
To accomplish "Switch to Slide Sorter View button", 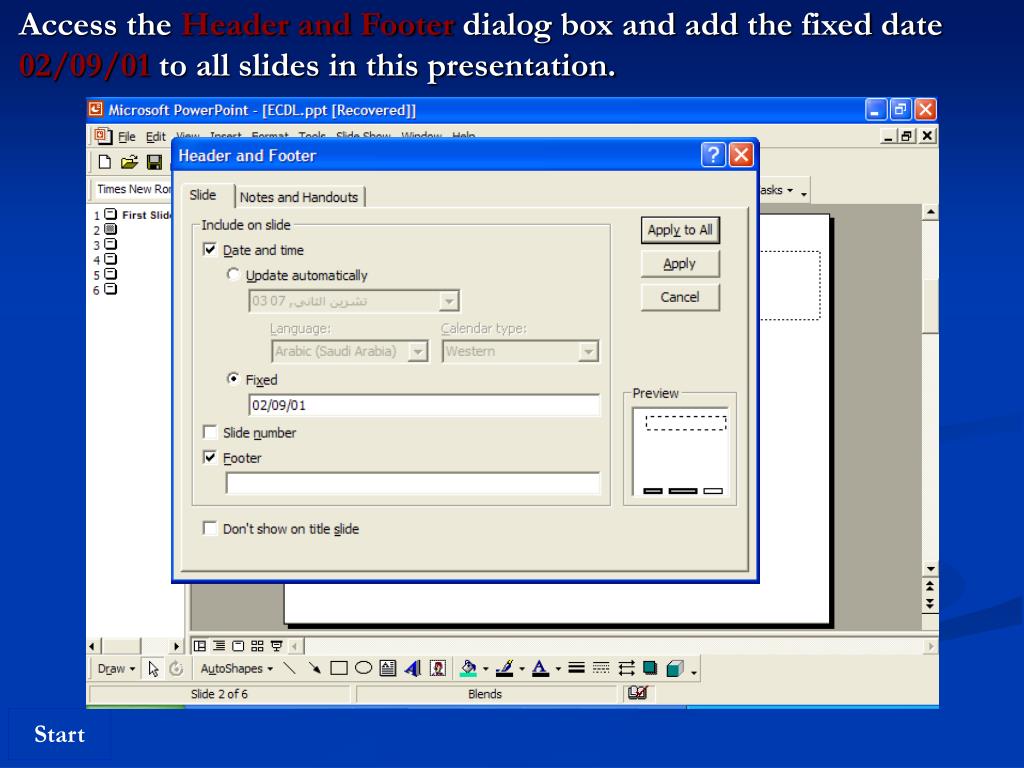I will (257, 646).
